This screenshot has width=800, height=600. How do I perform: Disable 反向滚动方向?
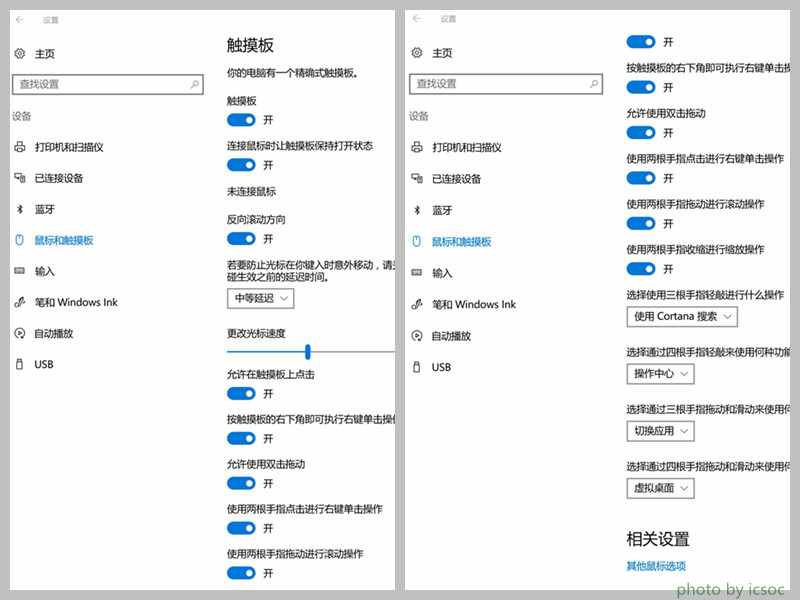[x=240, y=240]
